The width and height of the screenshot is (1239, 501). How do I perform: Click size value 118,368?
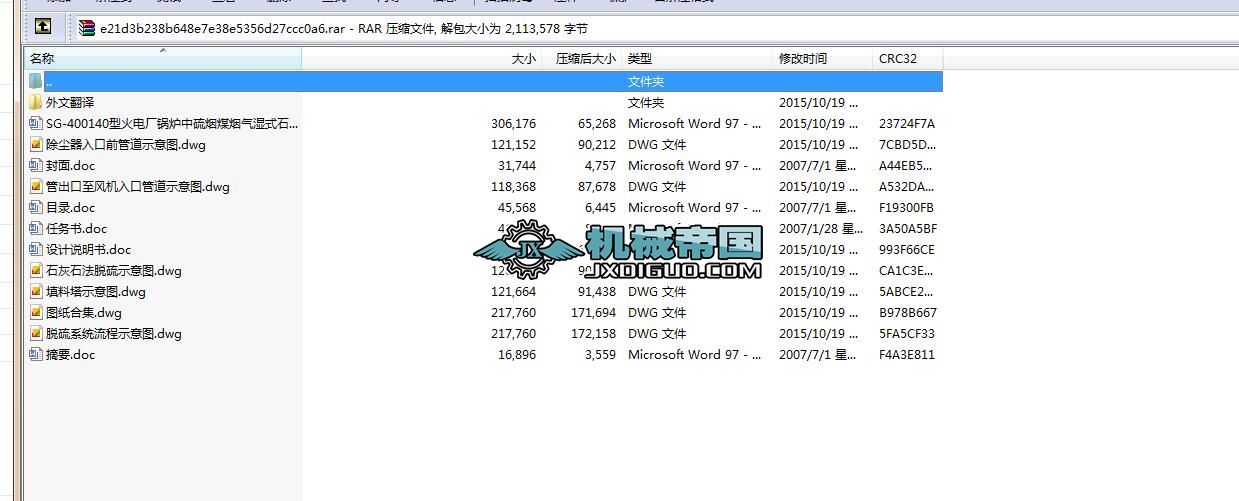tap(514, 186)
